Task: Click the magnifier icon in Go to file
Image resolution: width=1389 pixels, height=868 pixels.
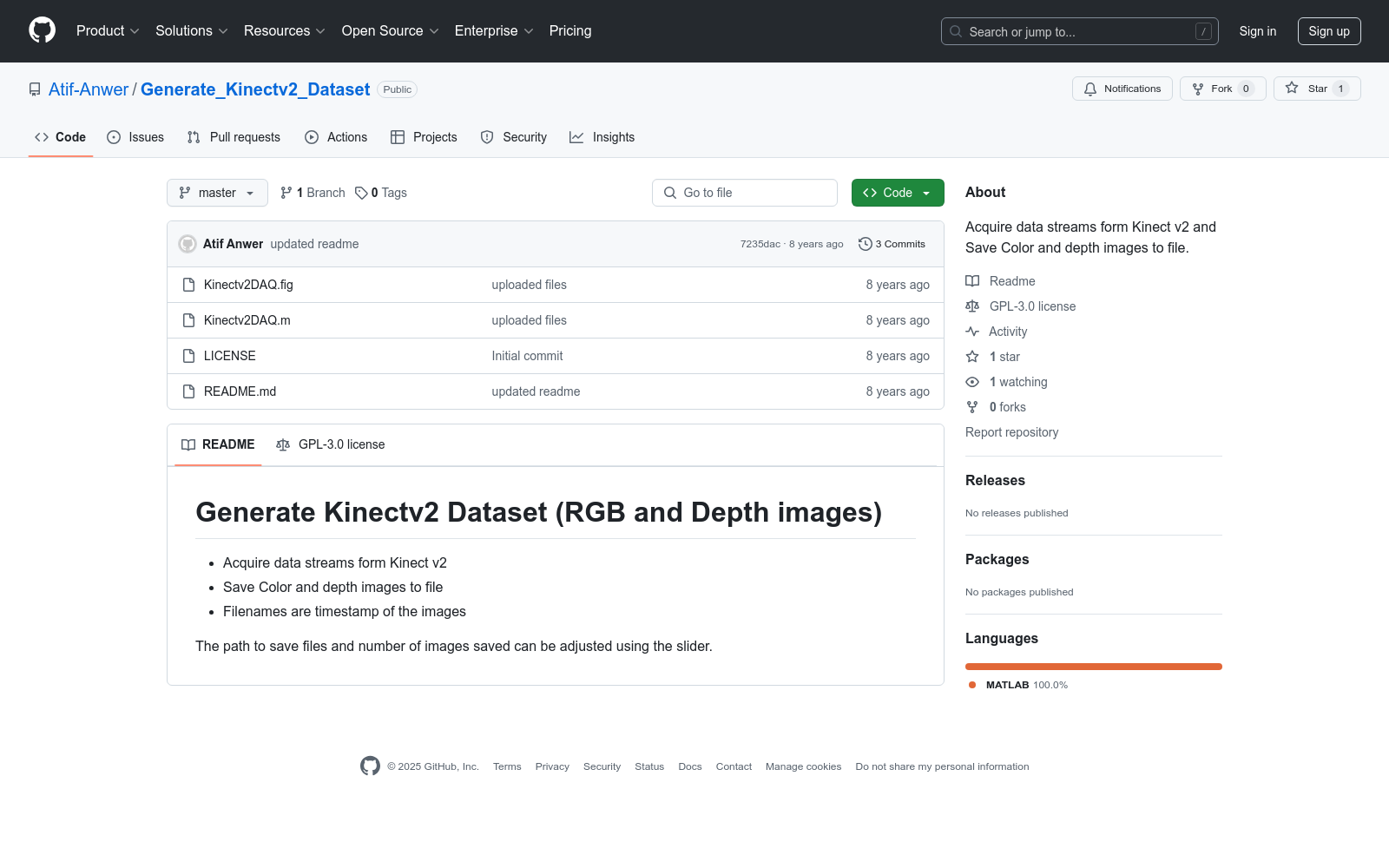Action: pyautogui.click(x=670, y=193)
